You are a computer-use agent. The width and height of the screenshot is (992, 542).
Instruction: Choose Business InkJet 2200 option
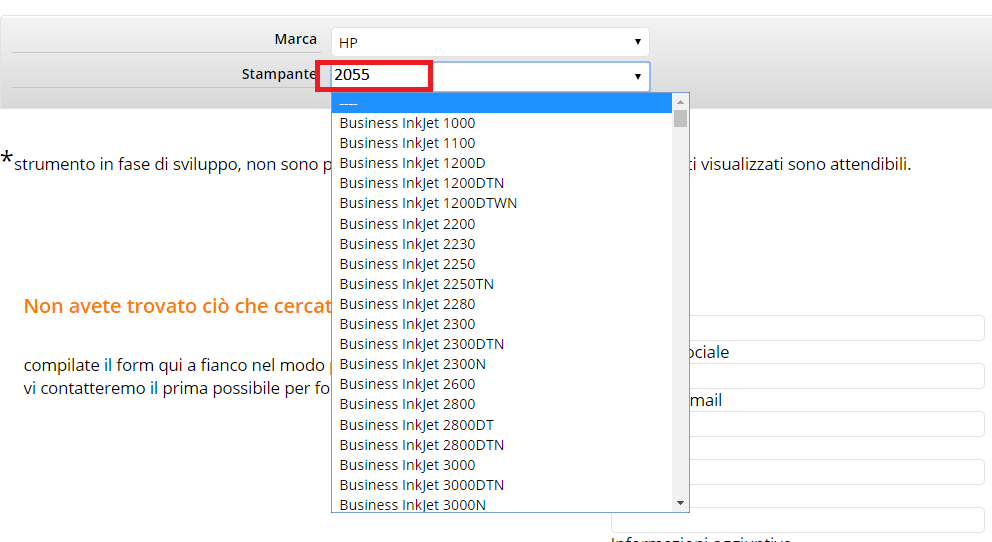pos(408,224)
